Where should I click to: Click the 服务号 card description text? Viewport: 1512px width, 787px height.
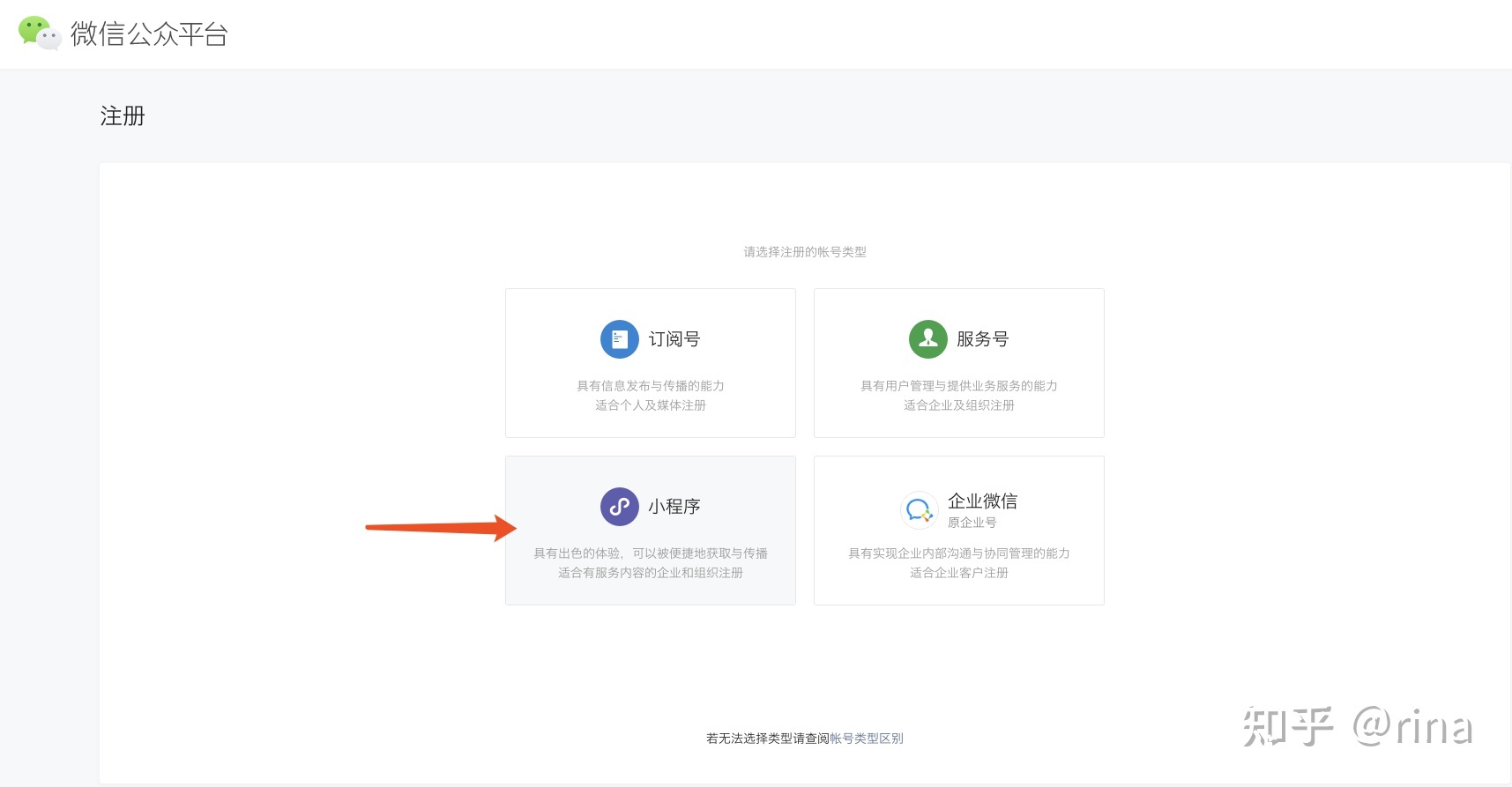coord(959,396)
